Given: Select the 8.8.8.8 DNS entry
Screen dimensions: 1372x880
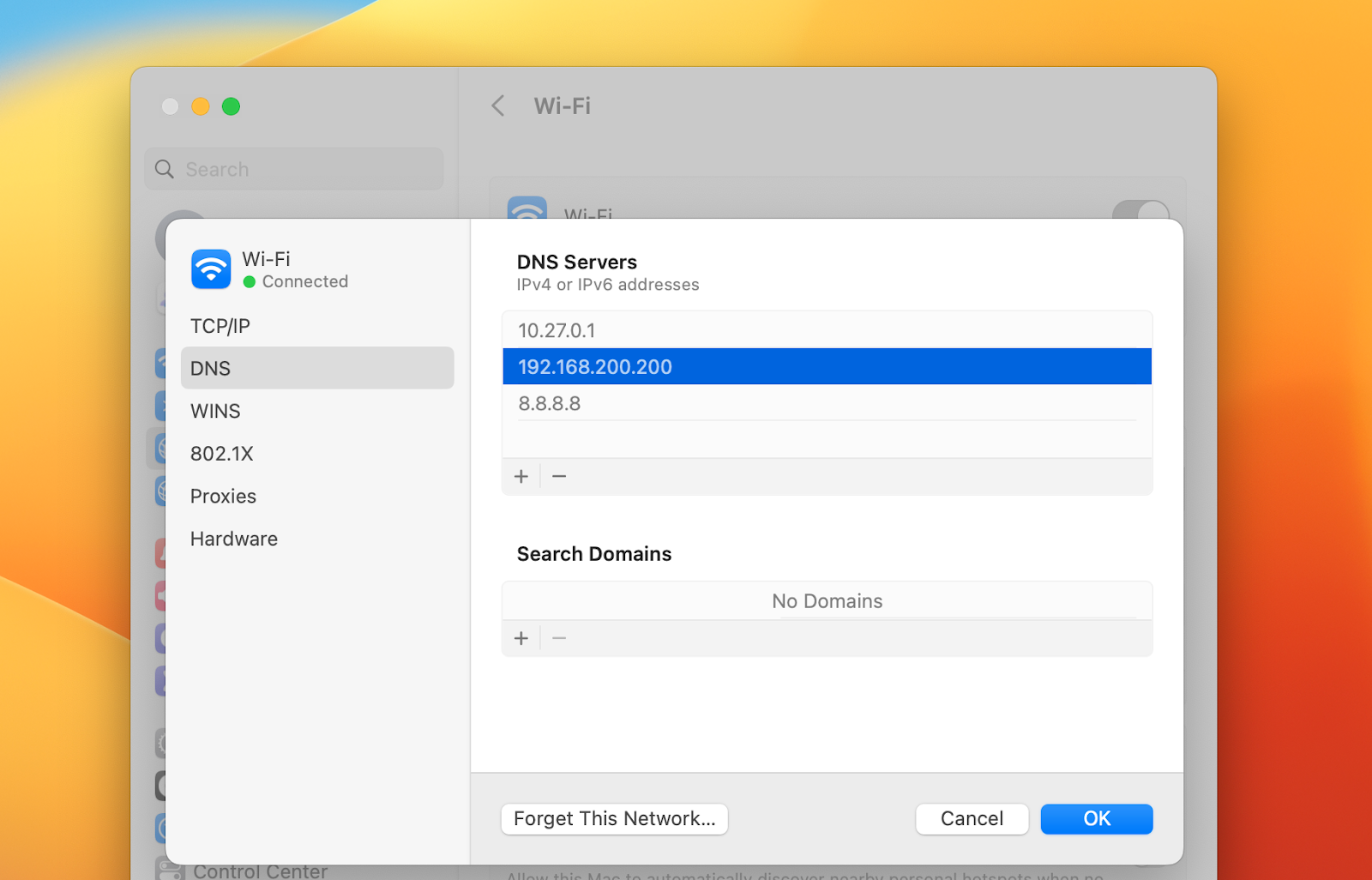Looking at the screenshot, I should coord(550,403).
